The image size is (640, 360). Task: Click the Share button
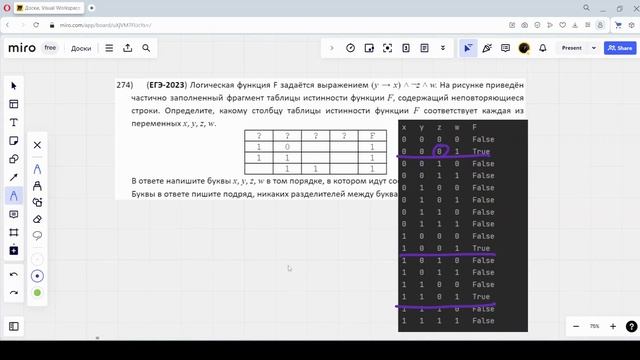tap(620, 48)
